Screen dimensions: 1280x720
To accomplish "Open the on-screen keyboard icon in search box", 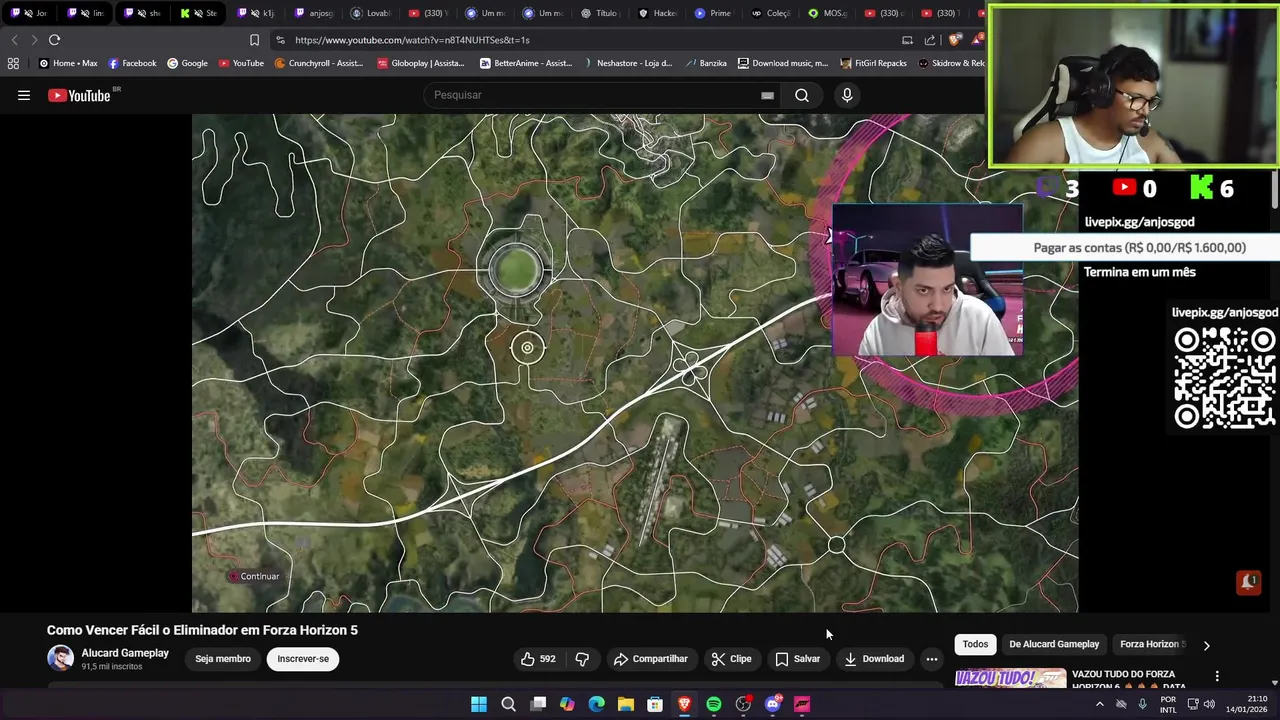I will pyautogui.click(x=767, y=95).
